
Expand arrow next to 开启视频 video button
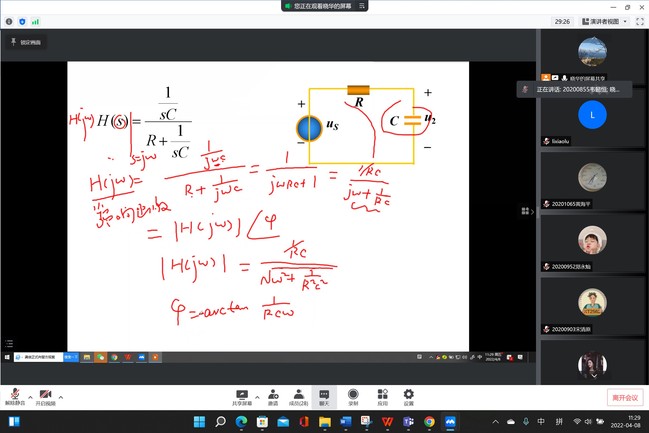click(60, 393)
